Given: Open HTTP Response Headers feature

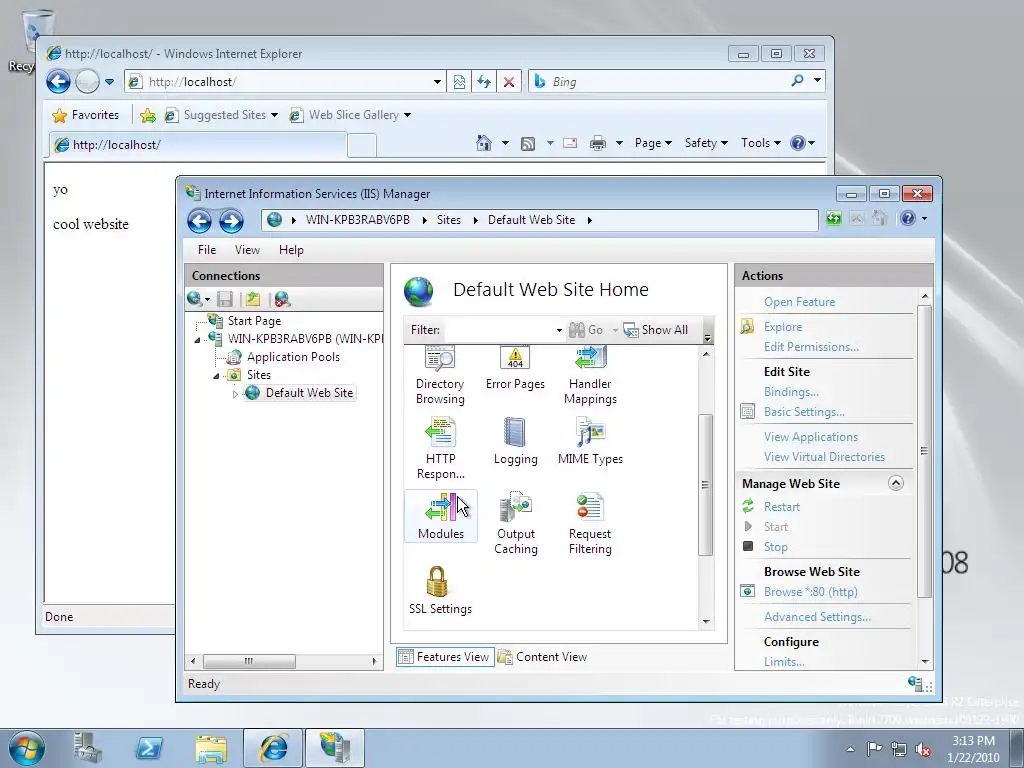Looking at the screenshot, I should [x=441, y=449].
